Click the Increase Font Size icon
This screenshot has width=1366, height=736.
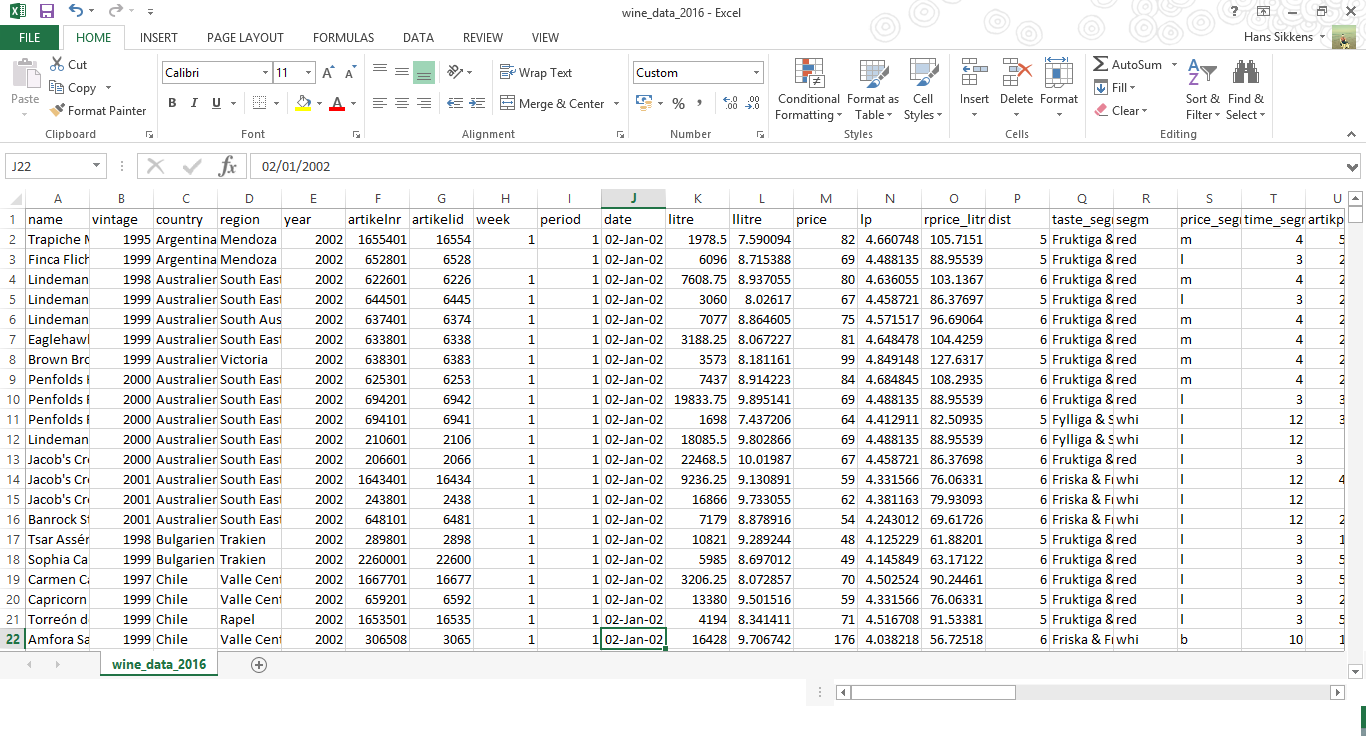[x=329, y=73]
